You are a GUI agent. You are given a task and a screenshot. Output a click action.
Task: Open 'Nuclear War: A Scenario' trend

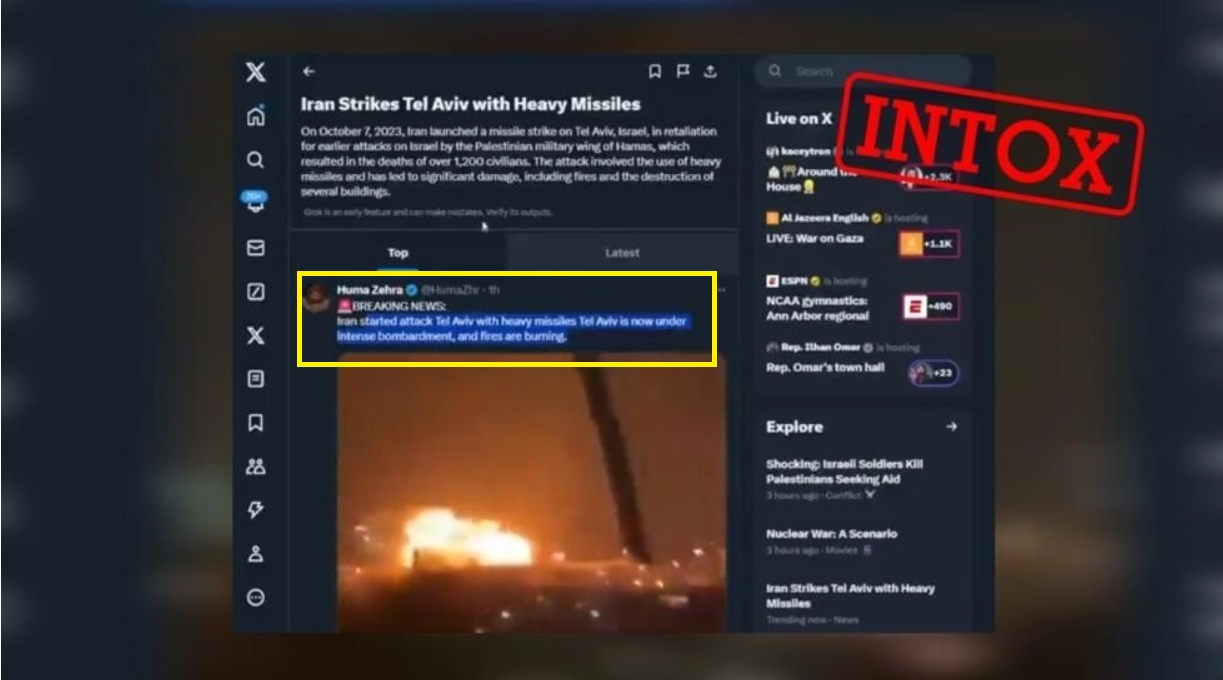tap(832, 534)
